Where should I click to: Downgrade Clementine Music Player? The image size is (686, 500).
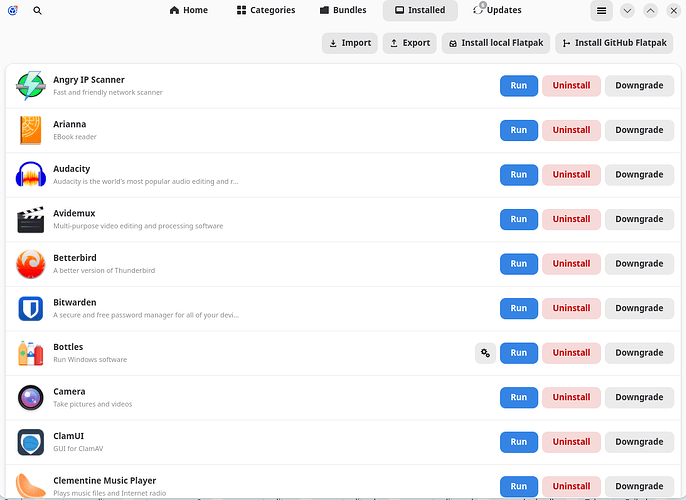coord(639,486)
